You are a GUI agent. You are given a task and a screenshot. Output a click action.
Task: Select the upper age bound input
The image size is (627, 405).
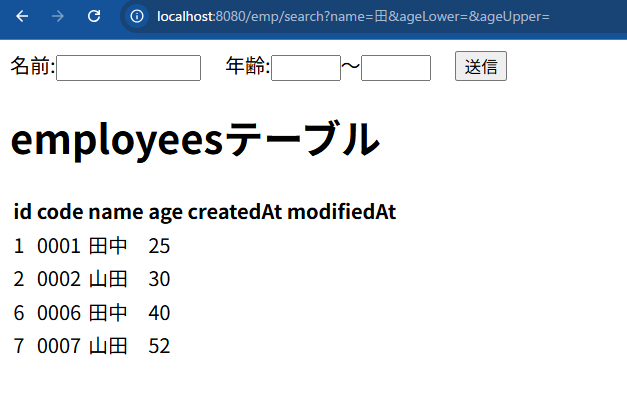395,67
